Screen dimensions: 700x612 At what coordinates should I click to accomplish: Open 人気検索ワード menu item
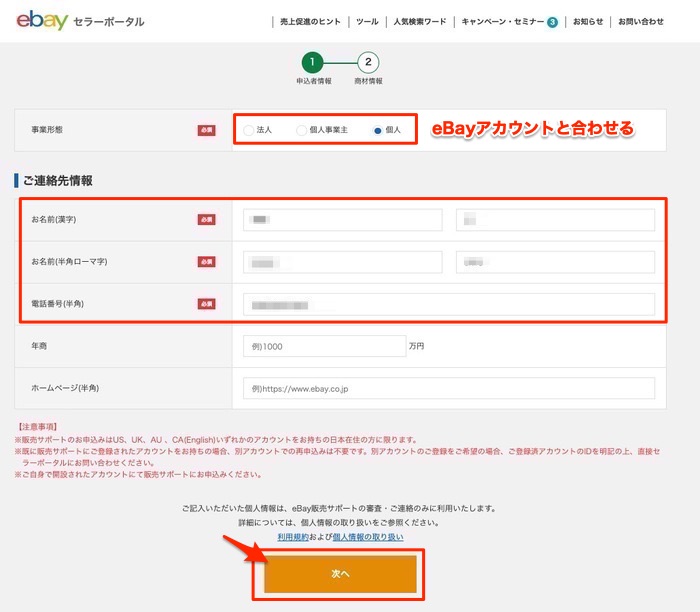(420, 21)
